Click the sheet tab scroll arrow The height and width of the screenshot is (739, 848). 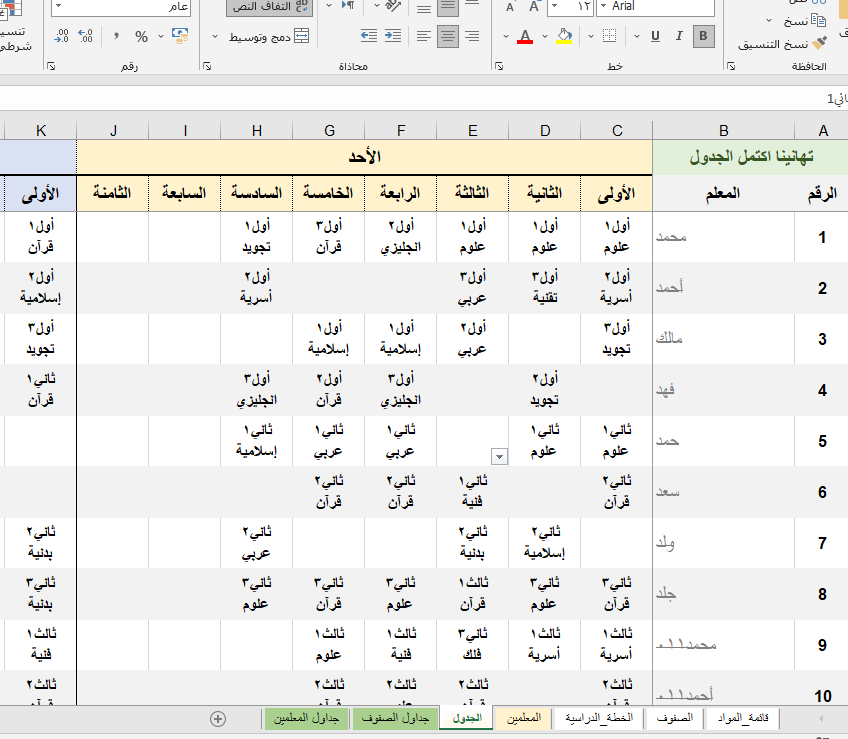[821, 719]
